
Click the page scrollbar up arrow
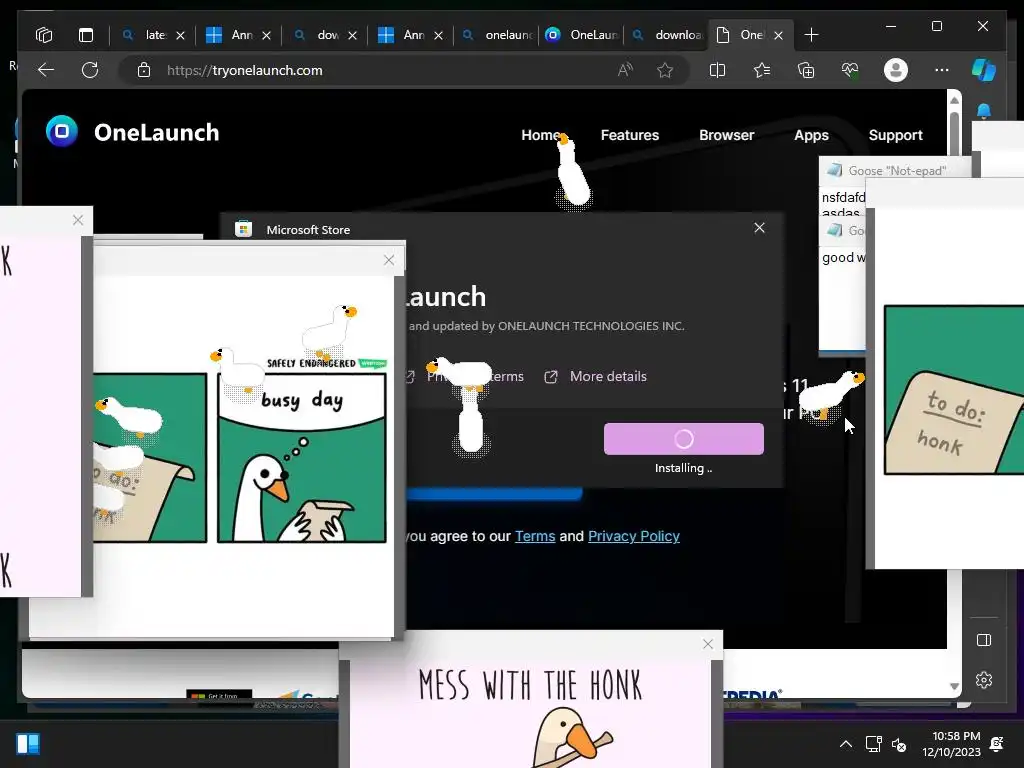pos(954,101)
